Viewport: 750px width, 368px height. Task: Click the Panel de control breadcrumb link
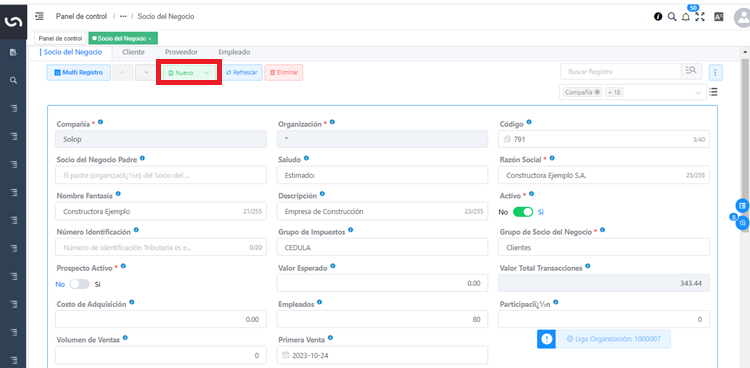click(x=81, y=16)
